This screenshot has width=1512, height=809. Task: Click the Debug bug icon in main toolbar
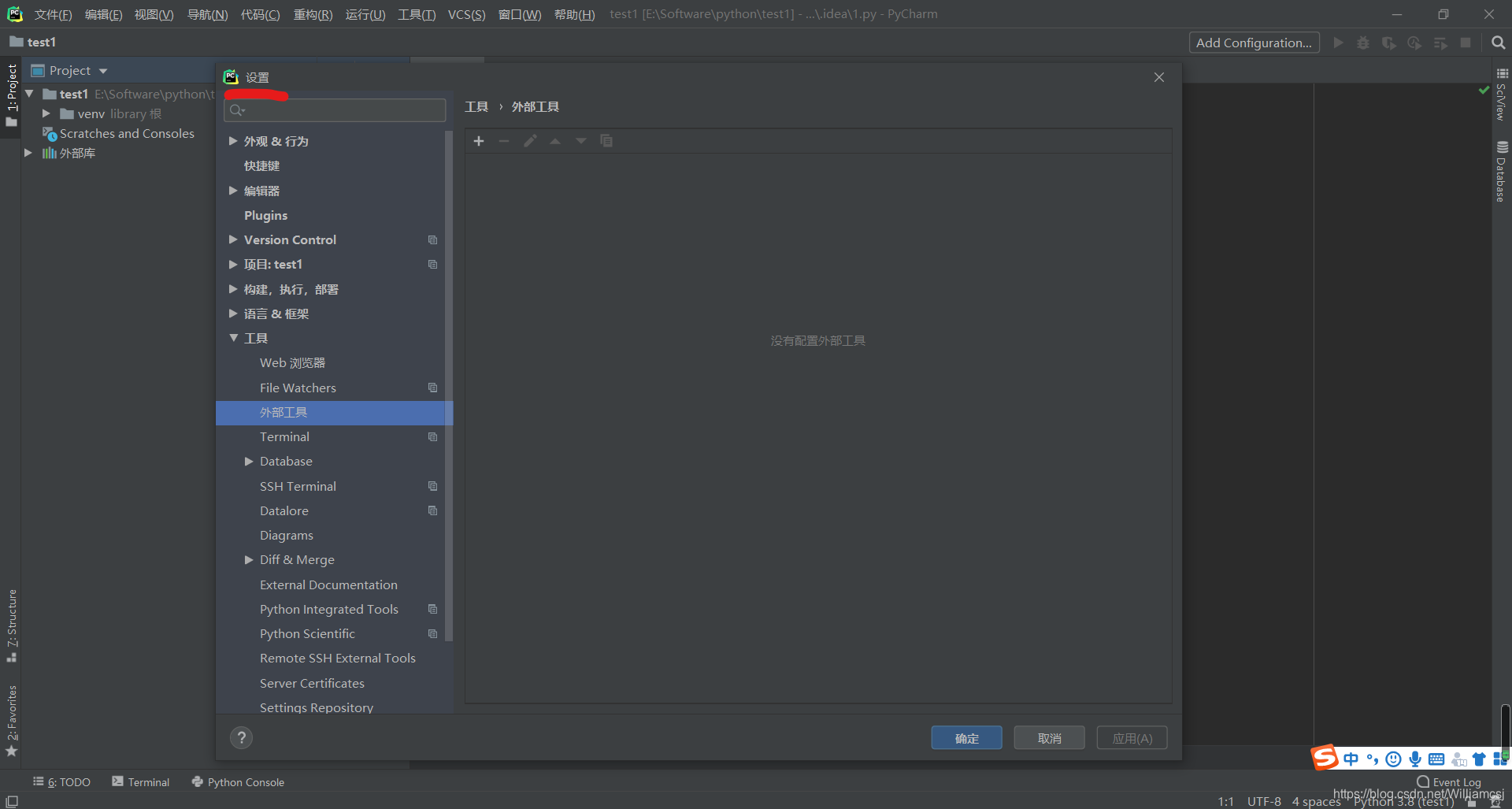coord(1363,43)
